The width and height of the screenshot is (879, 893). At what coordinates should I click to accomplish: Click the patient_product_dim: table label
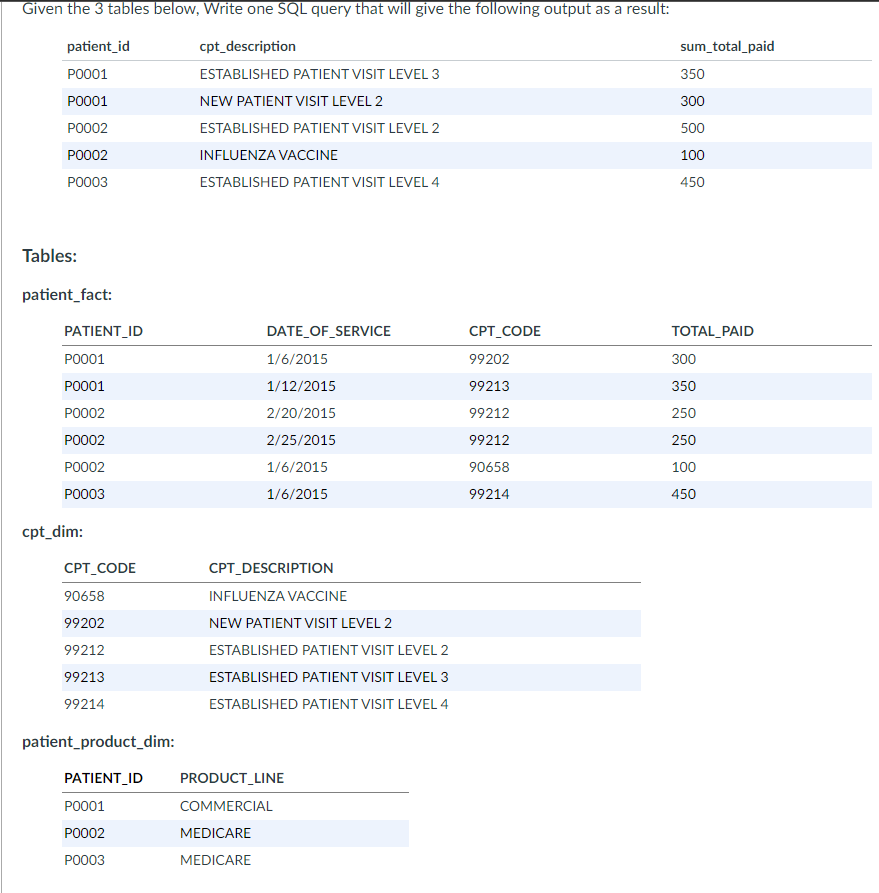click(98, 742)
